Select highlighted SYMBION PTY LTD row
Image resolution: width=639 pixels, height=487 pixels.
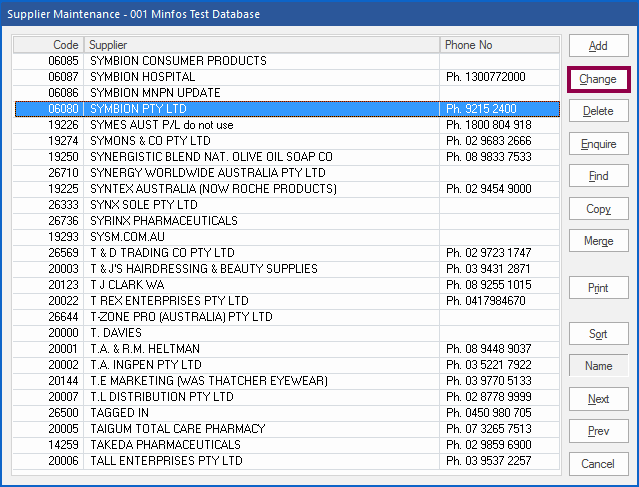286,109
